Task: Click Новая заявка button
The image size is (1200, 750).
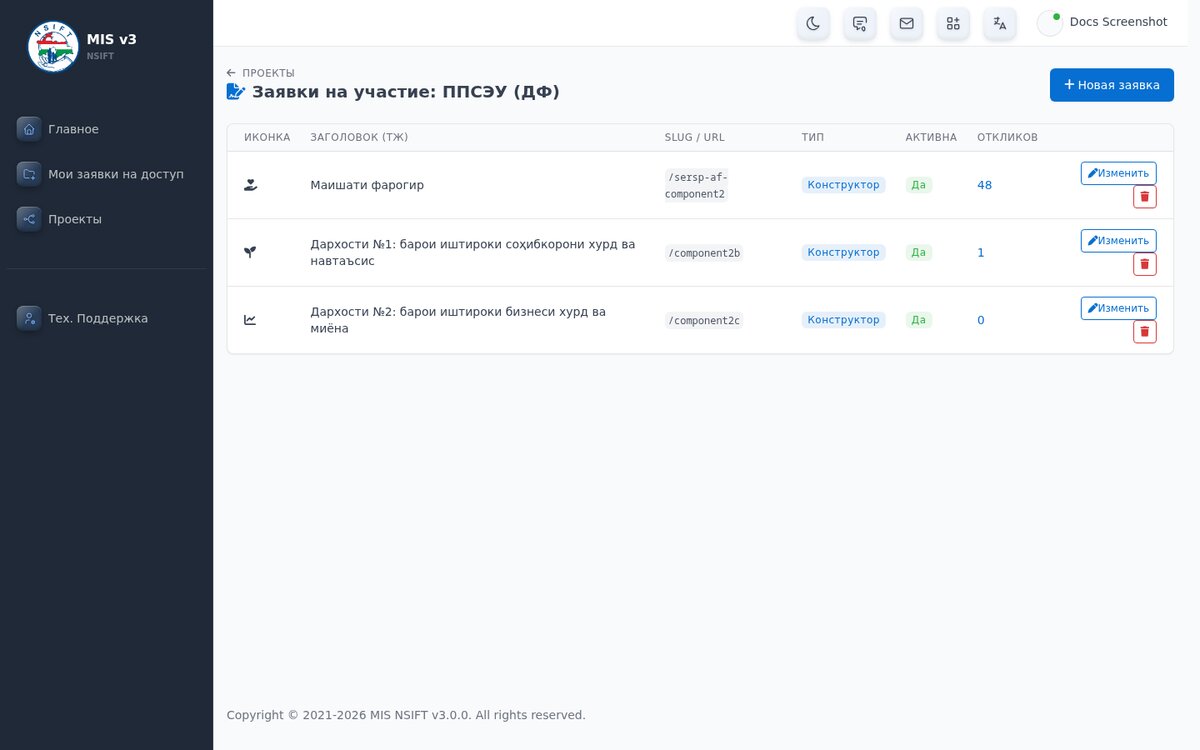Action: coord(1112,85)
